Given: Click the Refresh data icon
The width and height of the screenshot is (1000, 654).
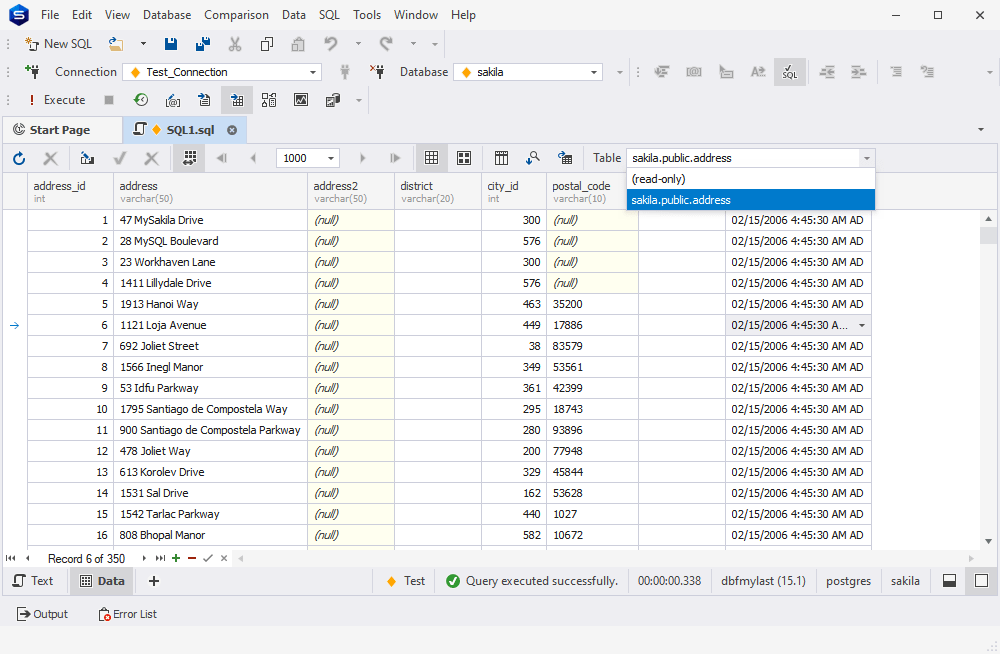Looking at the screenshot, I should click(x=19, y=158).
